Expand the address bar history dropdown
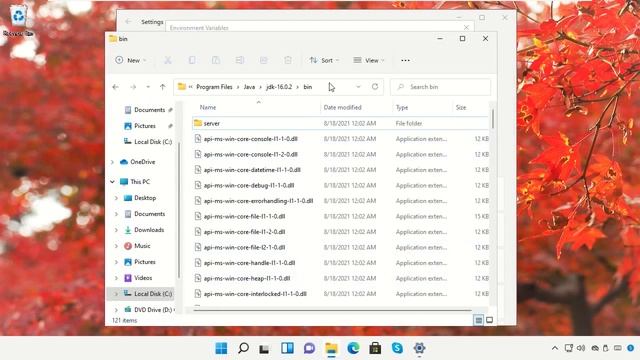Image resolution: width=640 pixels, height=360 pixels. coord(358,87)
